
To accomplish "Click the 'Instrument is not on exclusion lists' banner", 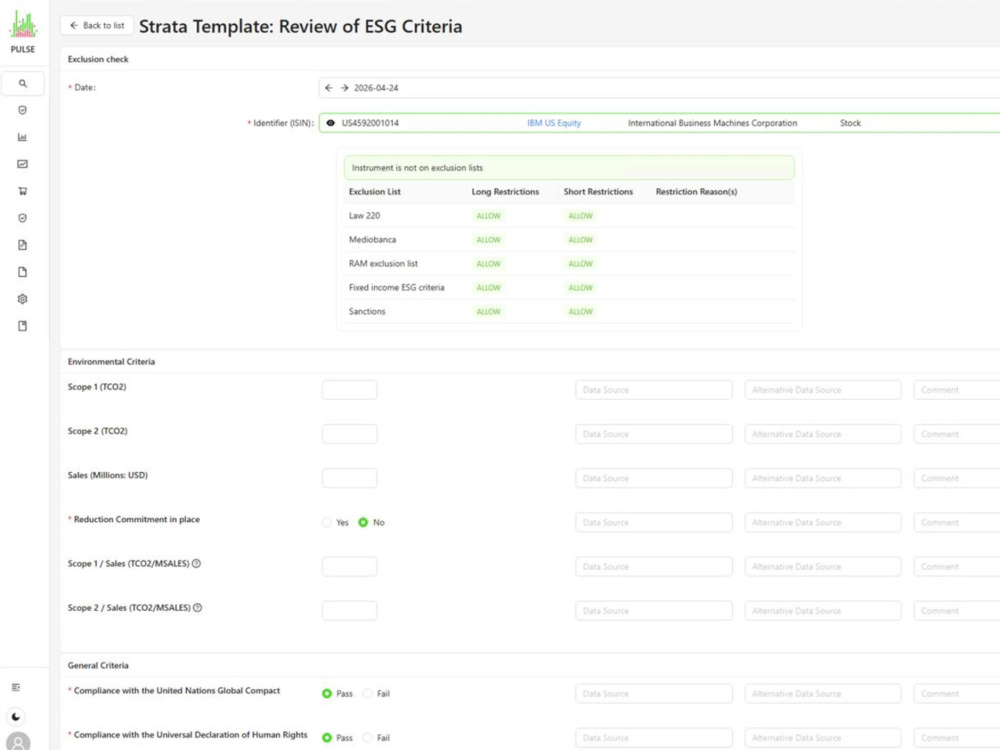I will (x=569, y=168).
